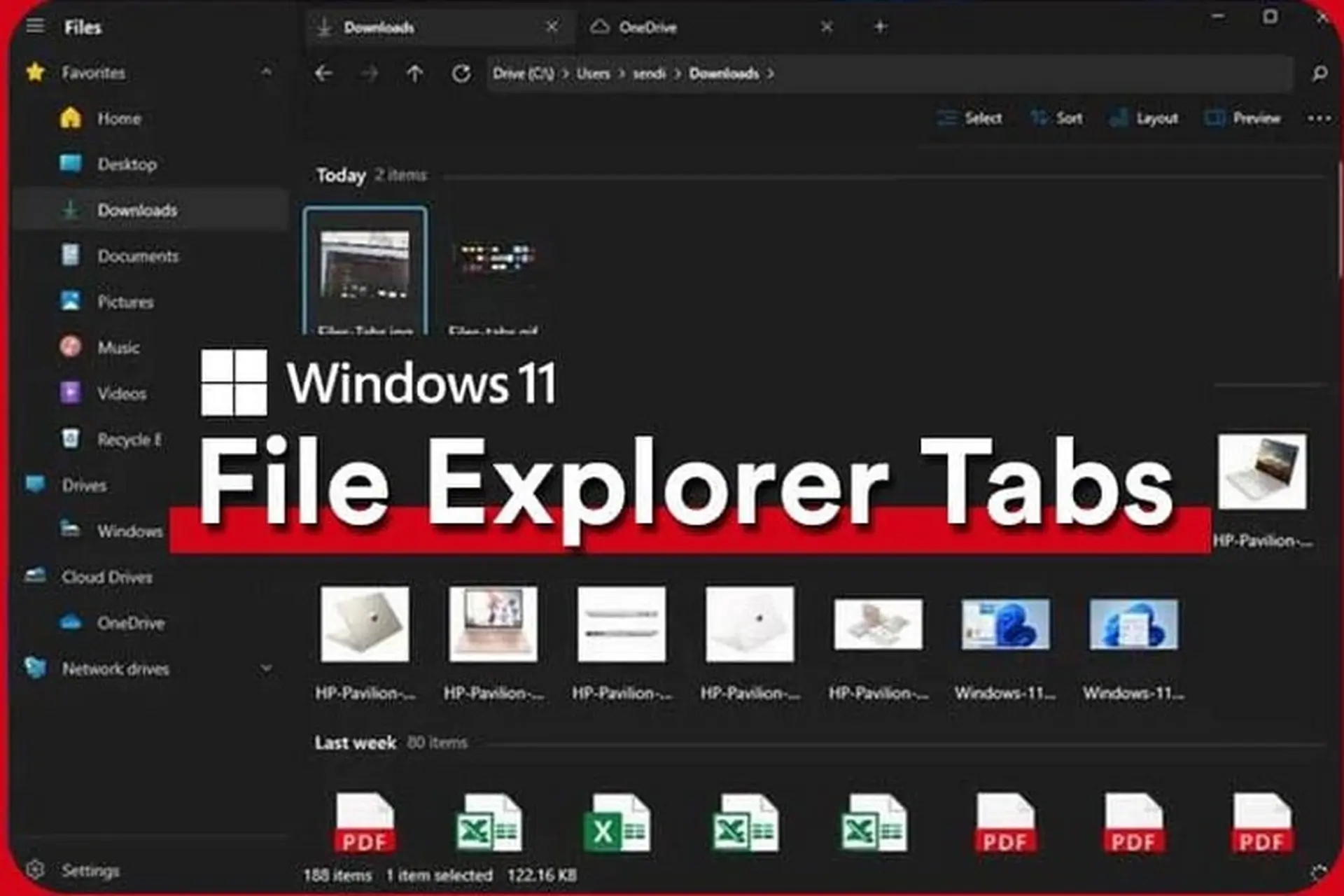The width and height of the screenshot is (1344, 896).
Task: Open Music folder in sidebar
Action: tap(118, 348)
